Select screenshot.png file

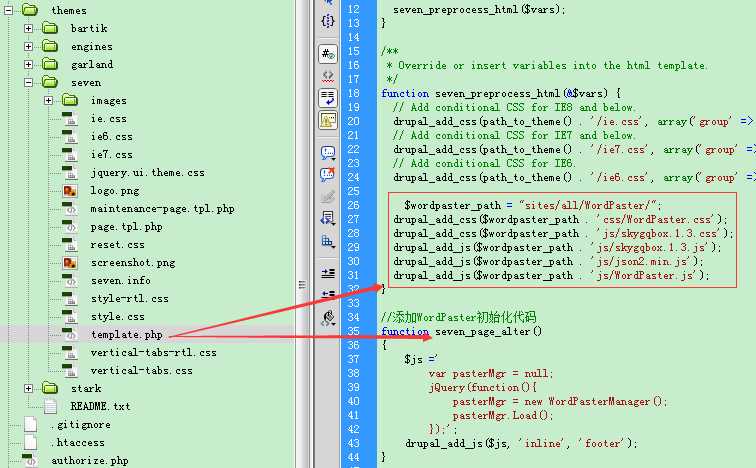point(133,263)
